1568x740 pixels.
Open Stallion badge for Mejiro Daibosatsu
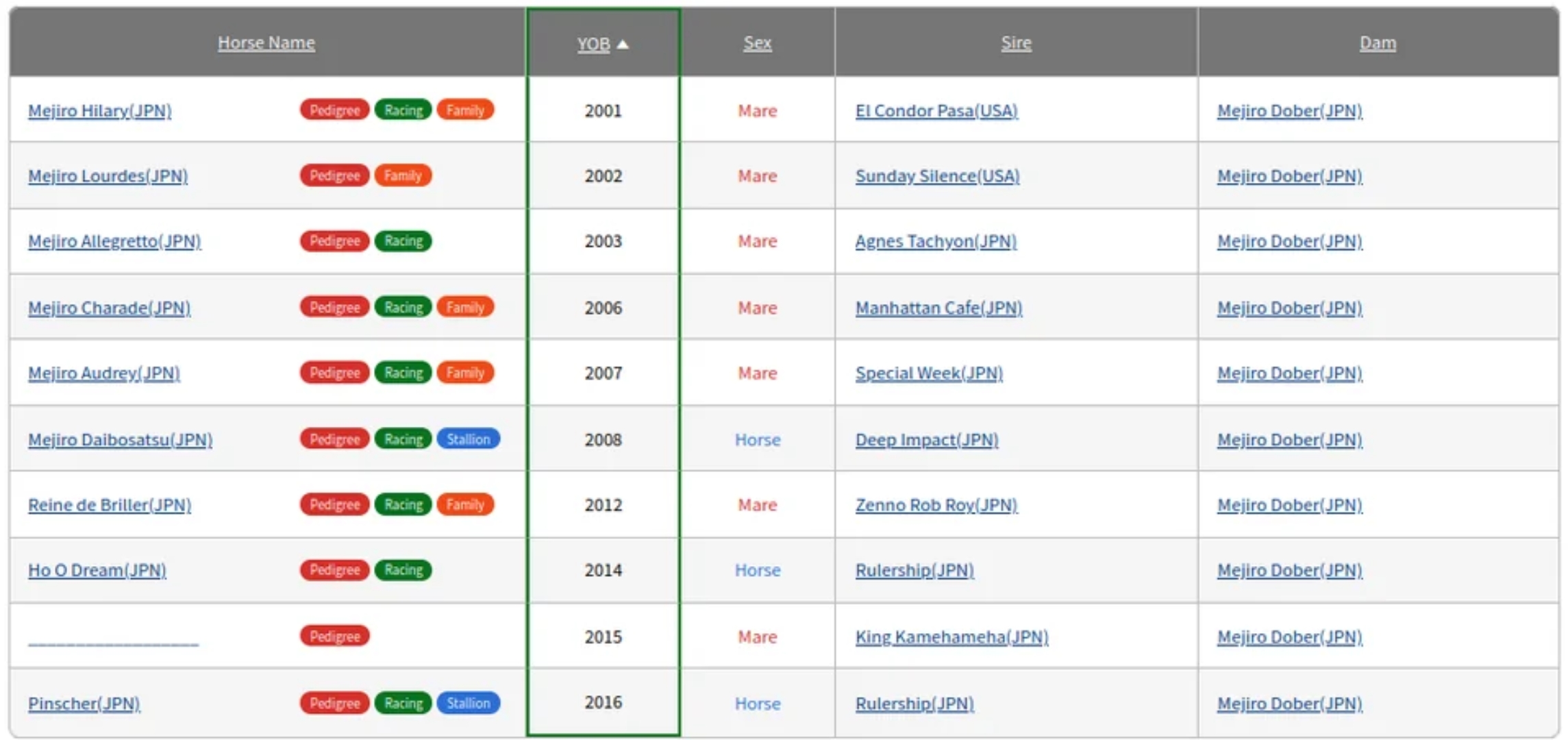point(468,439)
